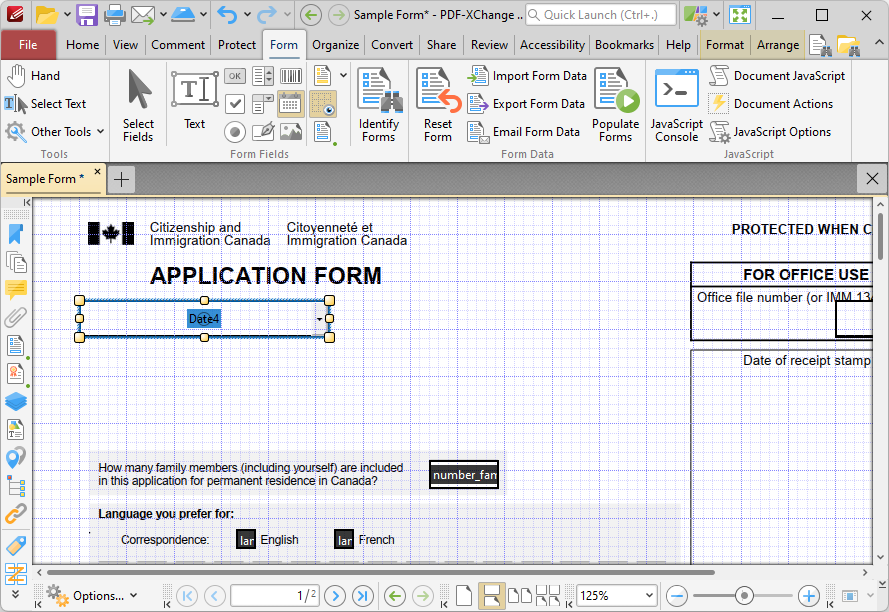Choose the Select Fields tool
Screen dimensions: 889x612
point(138,105)
